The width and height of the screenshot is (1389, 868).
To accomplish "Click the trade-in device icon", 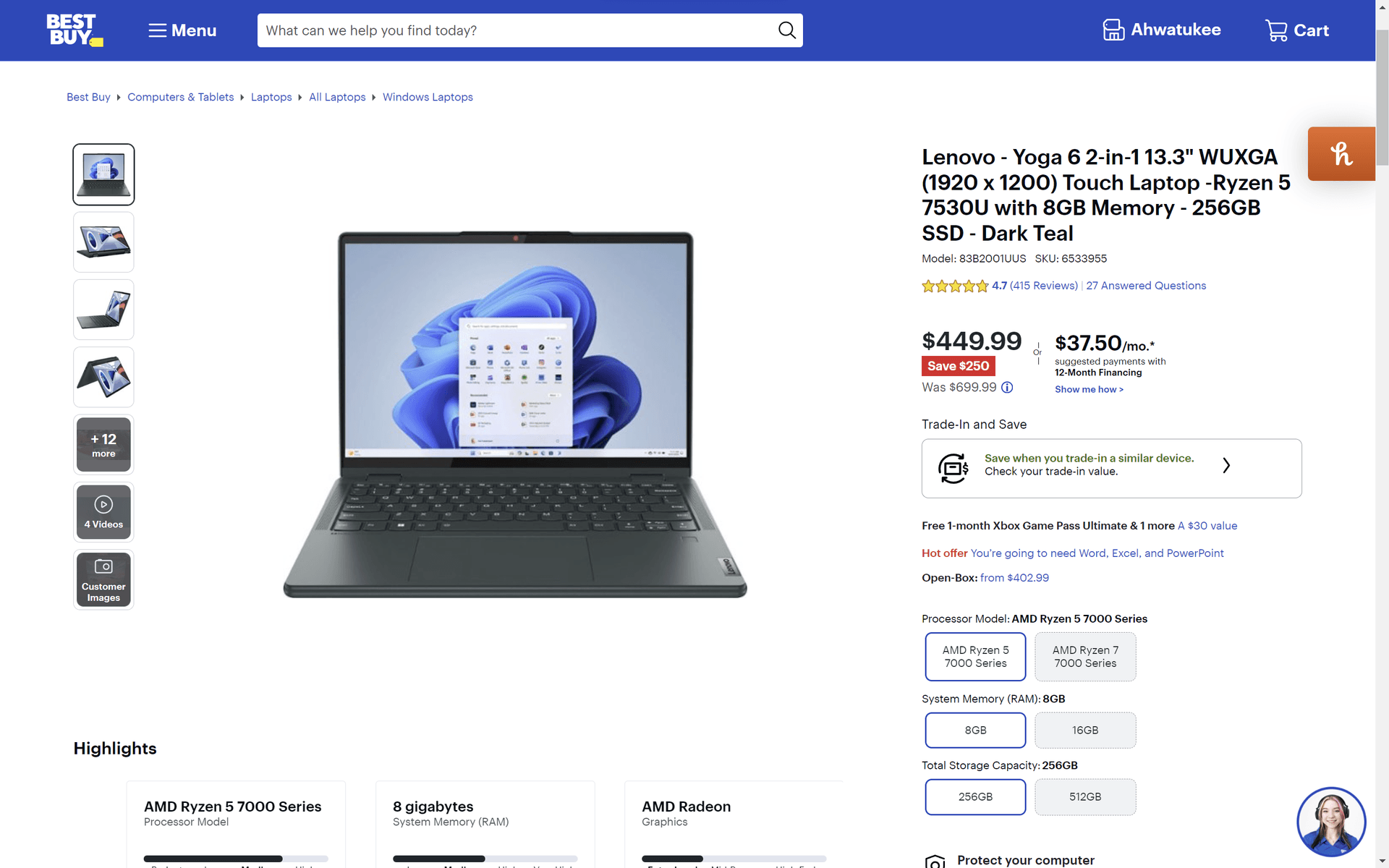I will pyautogui.click(x=953, y=466).
